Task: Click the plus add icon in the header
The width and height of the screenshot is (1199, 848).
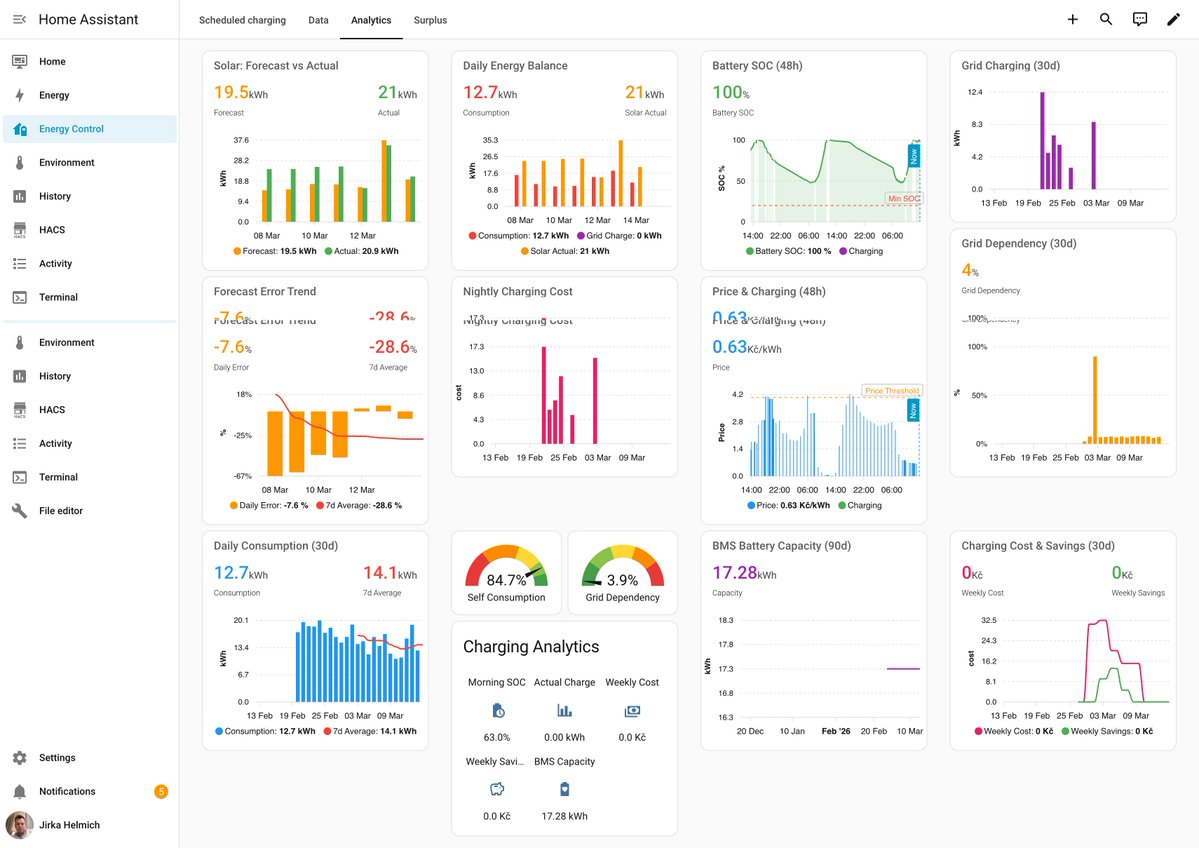Action: pyautogui.click(x=1072, y=19)
